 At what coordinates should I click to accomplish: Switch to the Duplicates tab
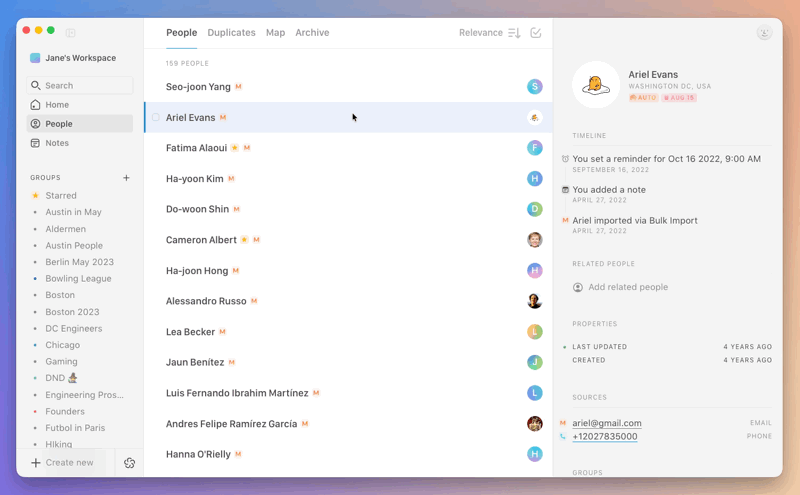point(231,33)
